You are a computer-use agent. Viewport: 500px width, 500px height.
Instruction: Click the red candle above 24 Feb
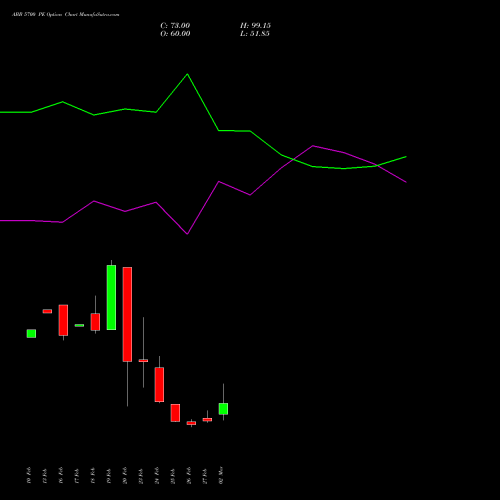[159, 384]
